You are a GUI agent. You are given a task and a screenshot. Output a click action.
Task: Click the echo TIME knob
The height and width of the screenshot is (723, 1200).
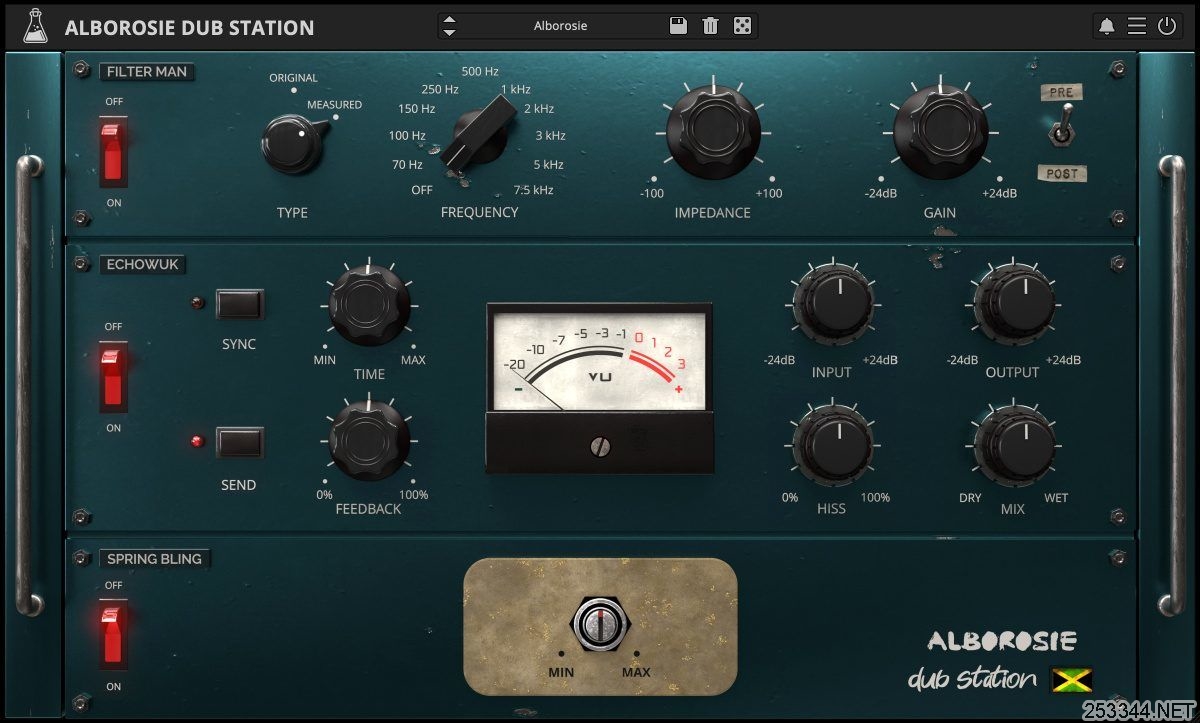[x=369, y=307]
